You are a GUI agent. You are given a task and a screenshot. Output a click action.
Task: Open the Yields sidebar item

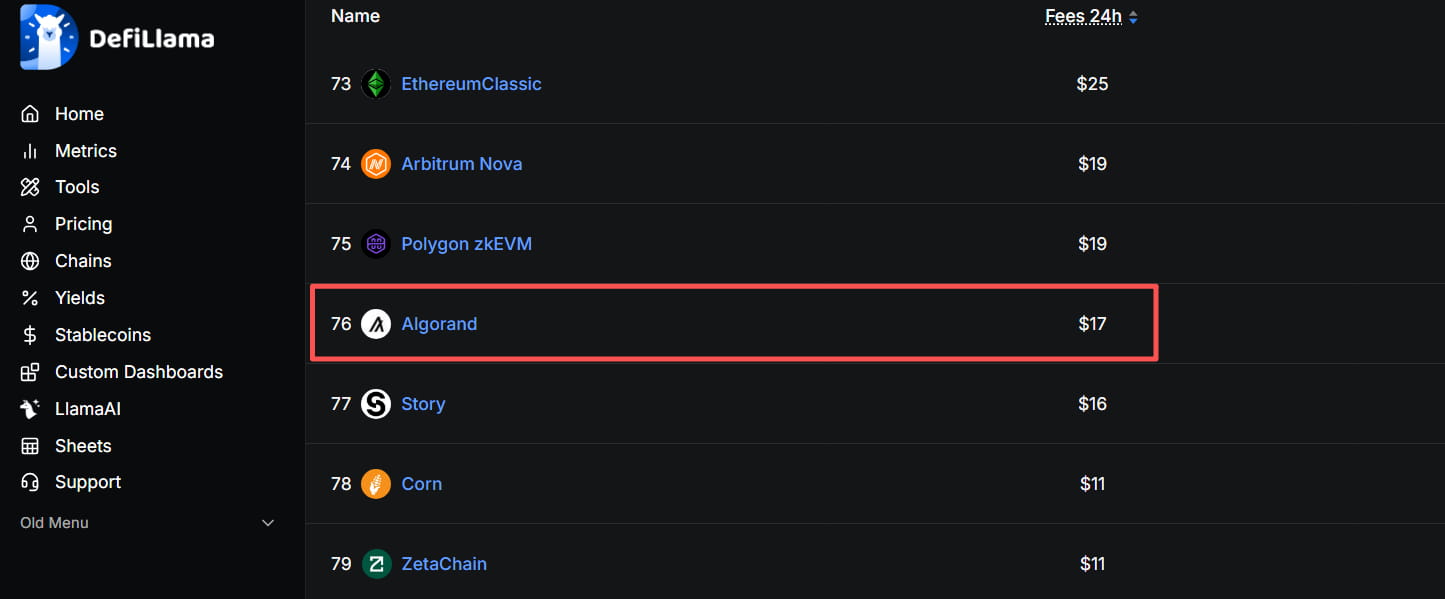pyautogui.click(x=79, y=298)
